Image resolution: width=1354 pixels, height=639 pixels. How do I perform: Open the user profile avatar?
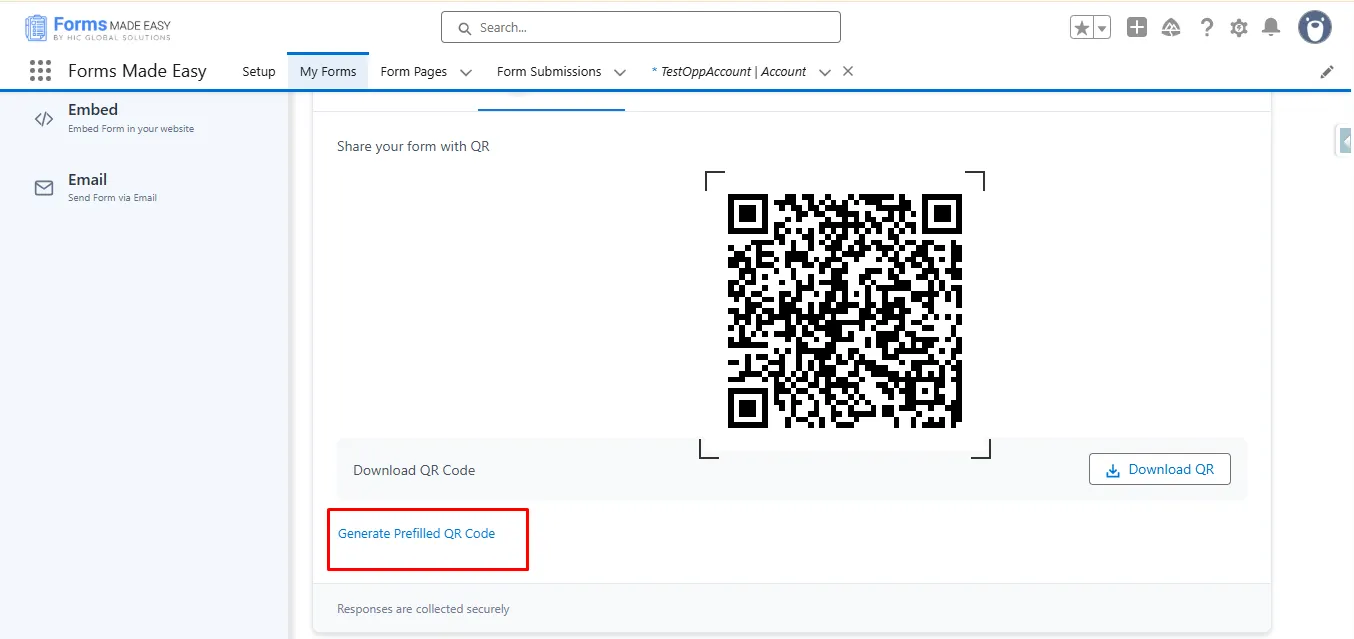(x=1315, y=27)
